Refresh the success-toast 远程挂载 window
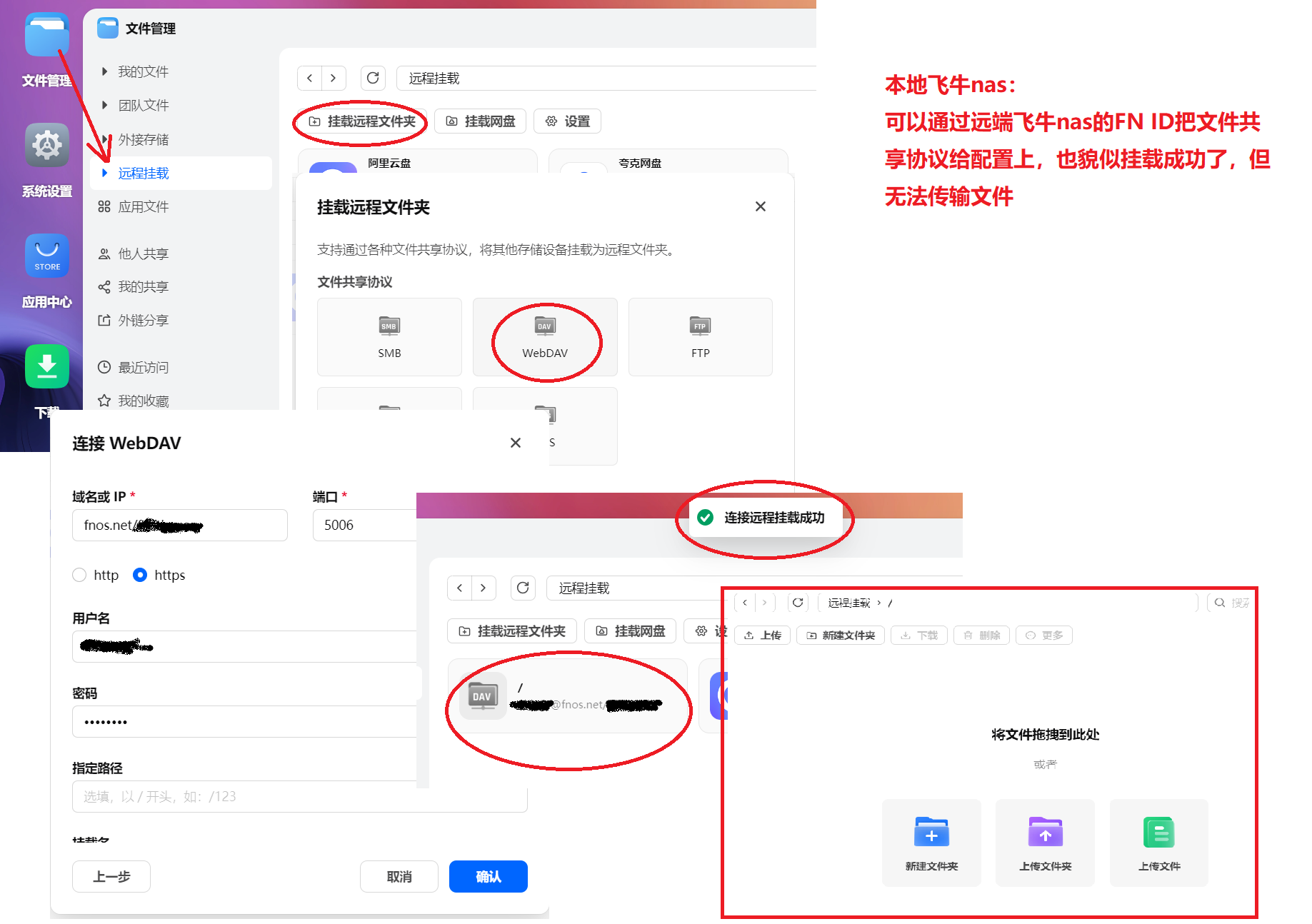The width and height of the screenshot is (1312, 924). click(x=523, y=588)
